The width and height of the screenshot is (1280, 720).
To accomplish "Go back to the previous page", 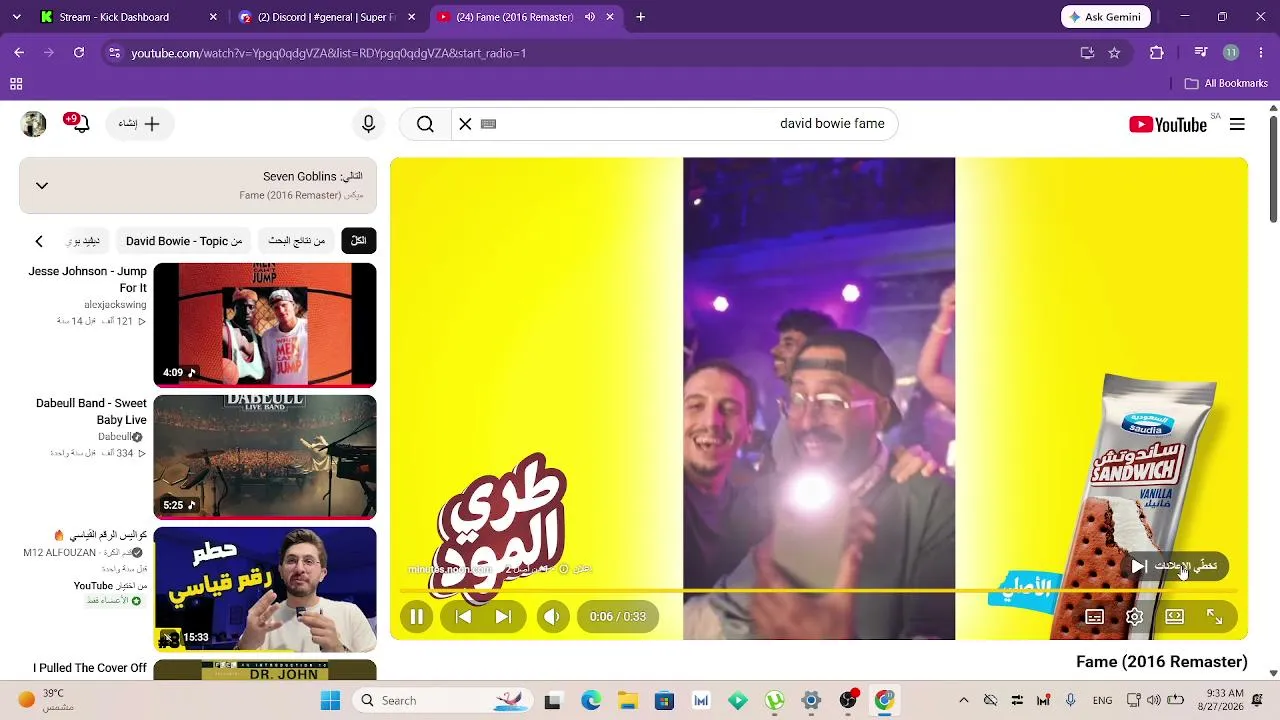I will pyautogui.click(x=19, y=53).
